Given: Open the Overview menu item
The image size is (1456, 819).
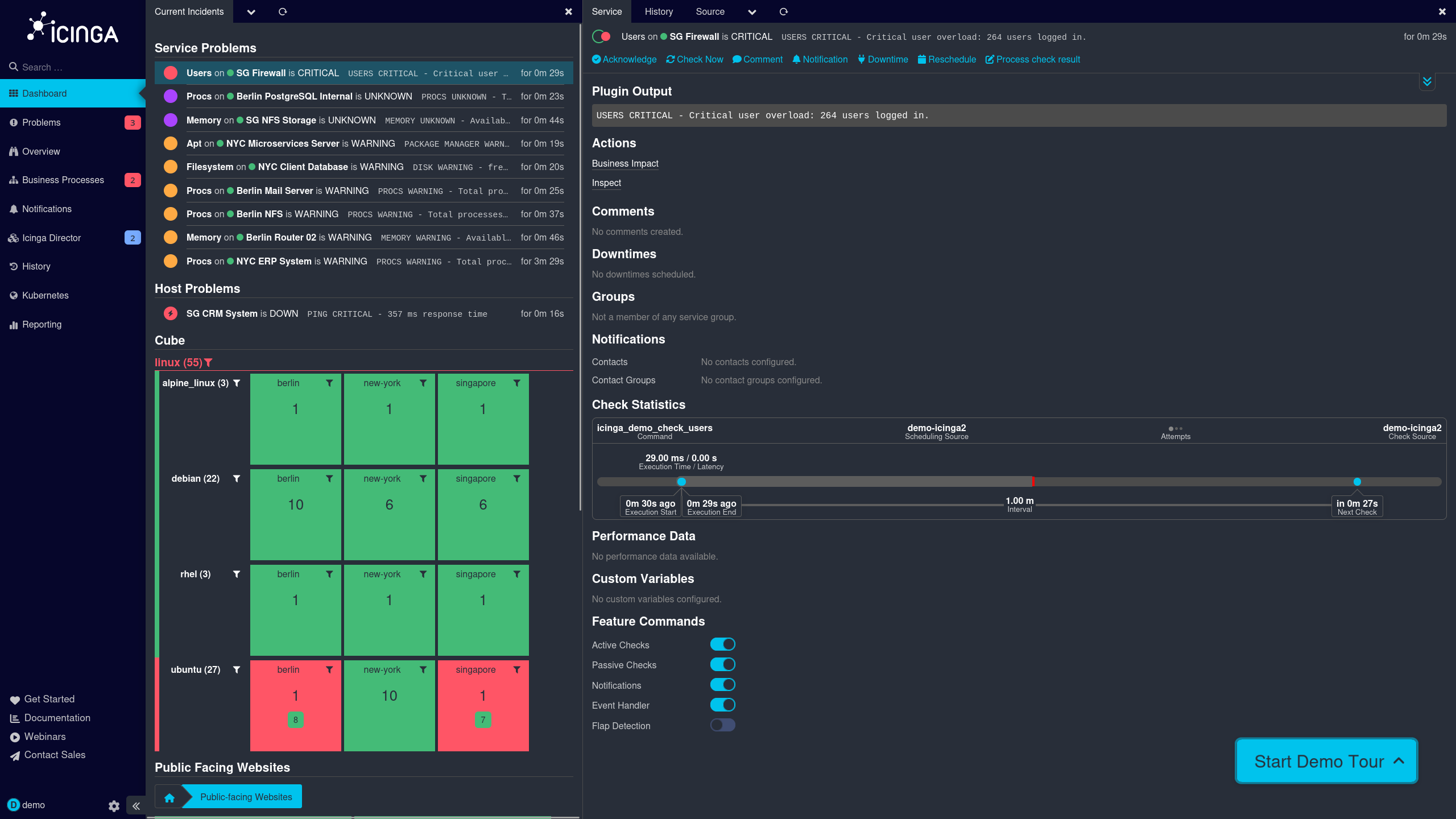Looking at the screenshot, I should 73,151.
